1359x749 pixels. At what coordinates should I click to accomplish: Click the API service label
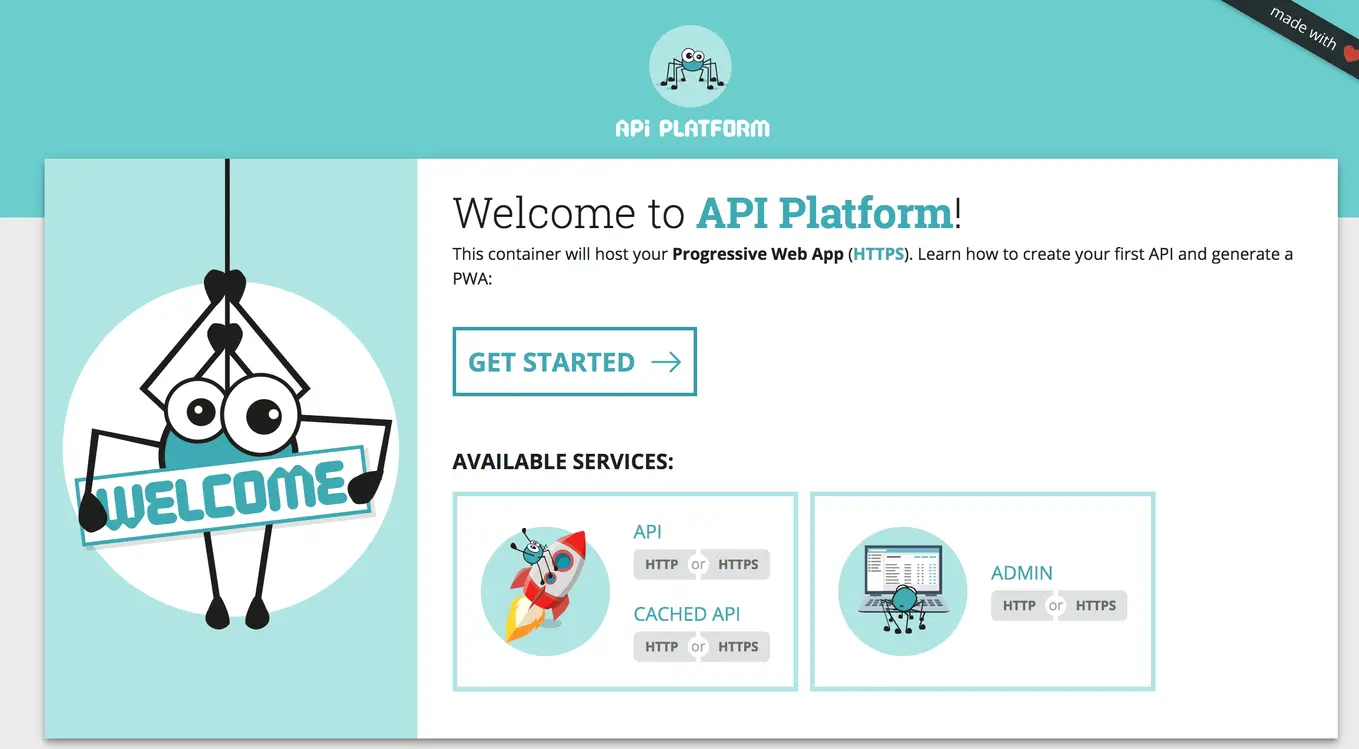click(647, 531)
